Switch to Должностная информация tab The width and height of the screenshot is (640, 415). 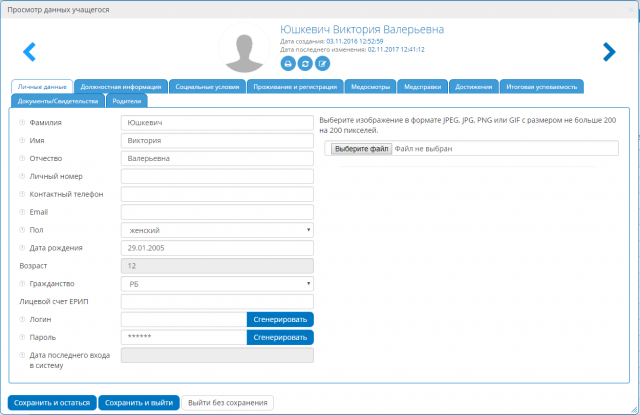(121, 87)
